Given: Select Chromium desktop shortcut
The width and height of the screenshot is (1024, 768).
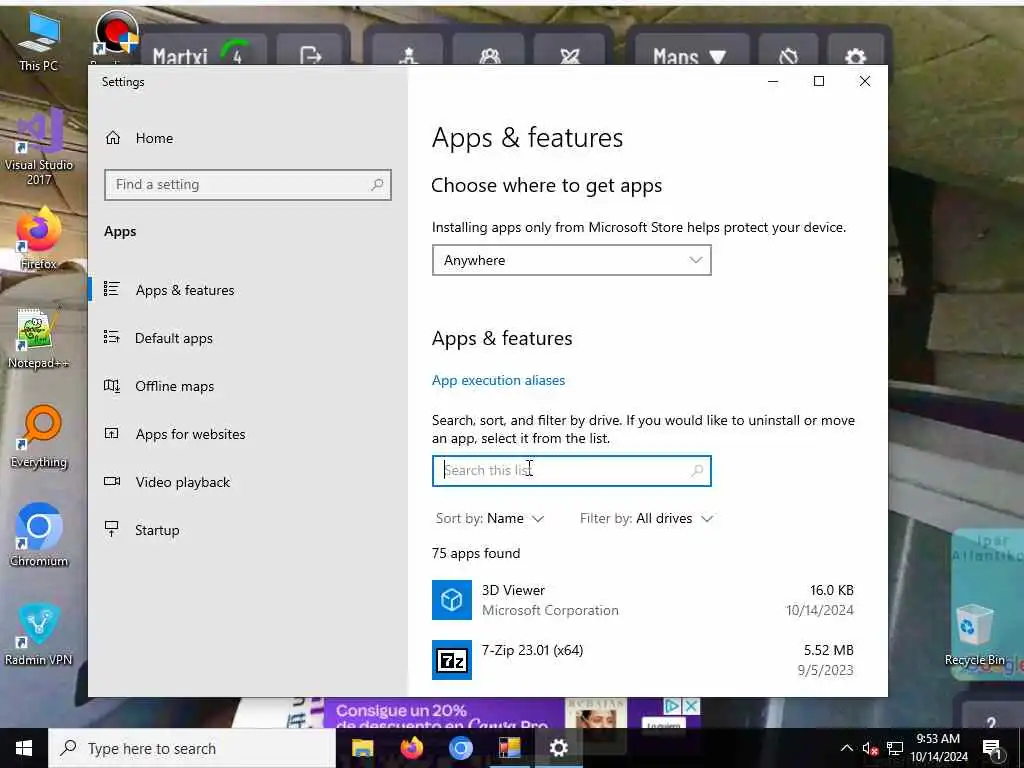Looking at the screenshot, I should (x=39, y=535).
